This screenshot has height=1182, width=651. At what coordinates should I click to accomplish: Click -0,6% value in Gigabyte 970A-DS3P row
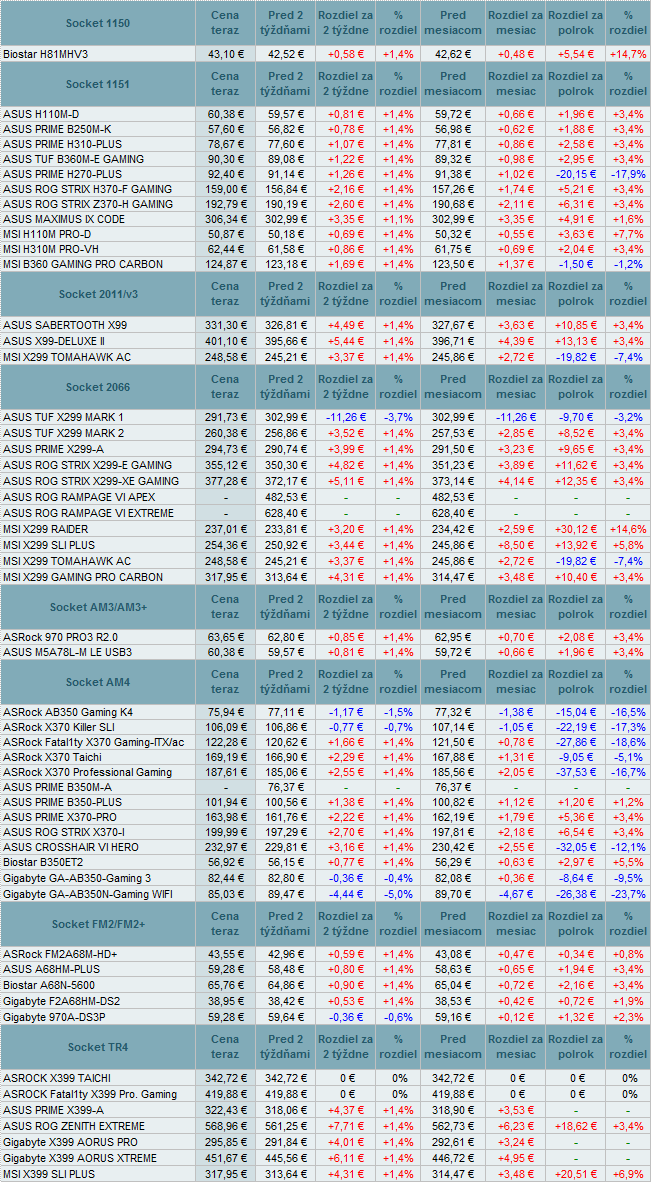[398, 1017]
